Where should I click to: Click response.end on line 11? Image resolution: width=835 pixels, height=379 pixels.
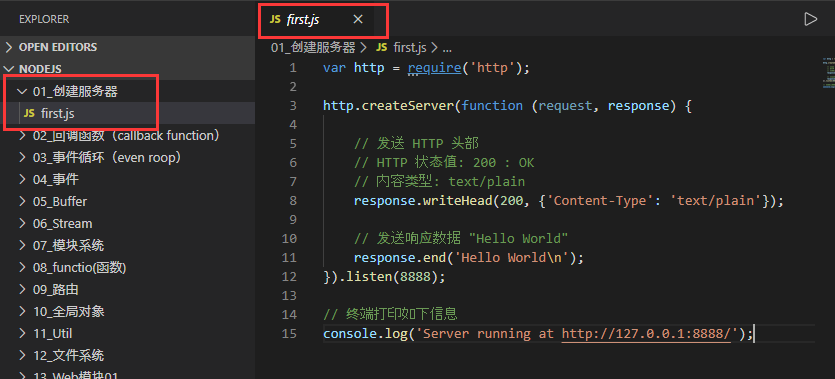[400, 258]
